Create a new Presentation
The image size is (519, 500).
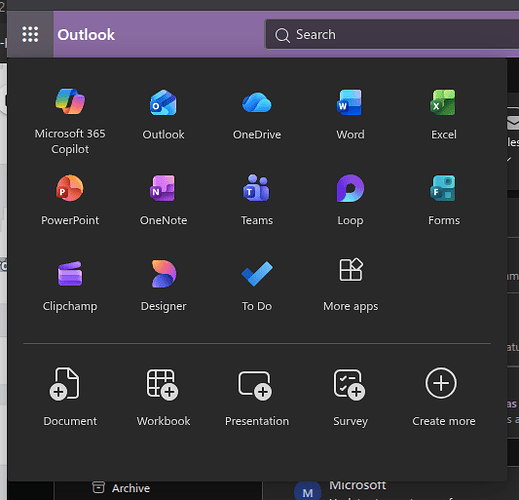(257, 397)
